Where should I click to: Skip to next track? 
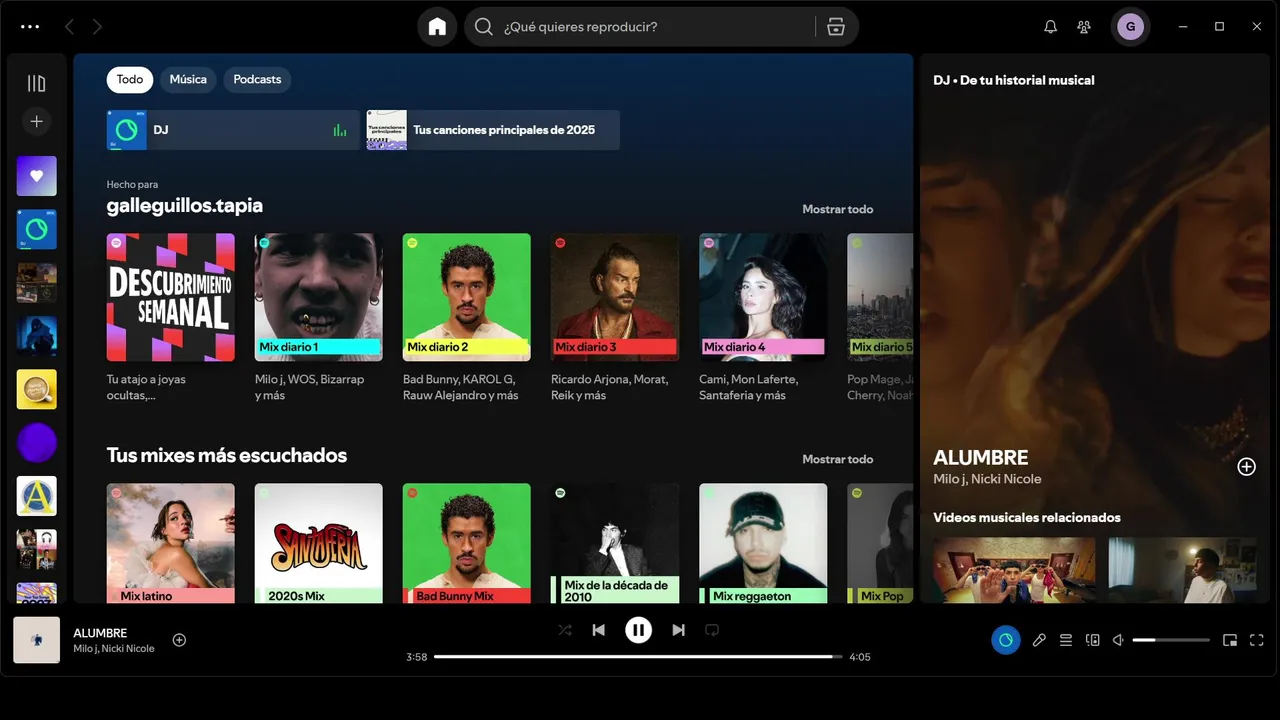tap(678, 630)
